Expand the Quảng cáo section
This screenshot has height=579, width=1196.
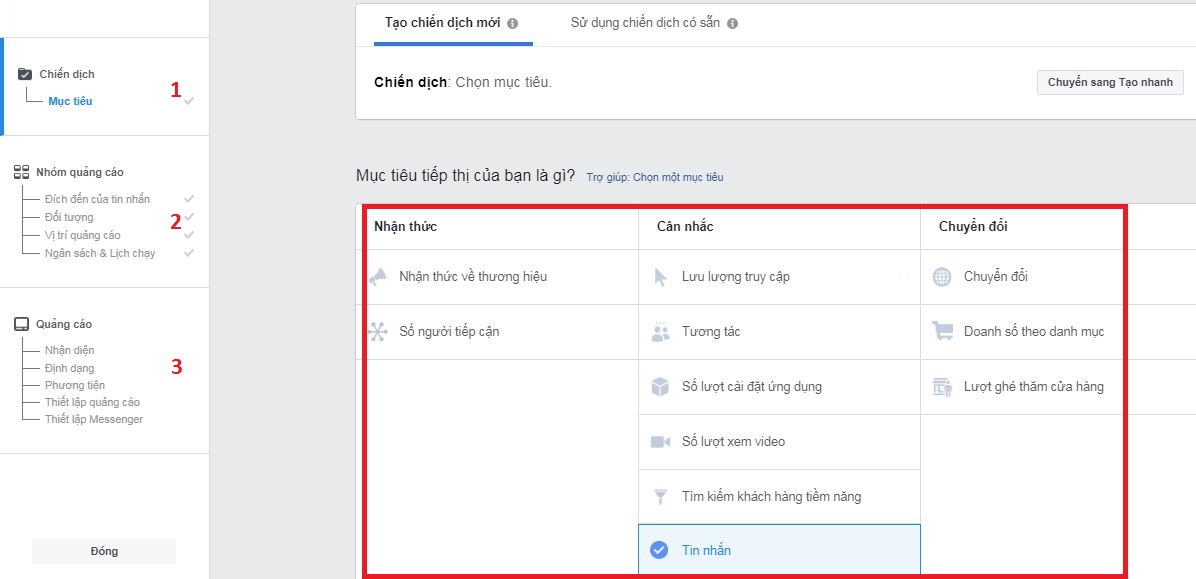pos(62,323)
